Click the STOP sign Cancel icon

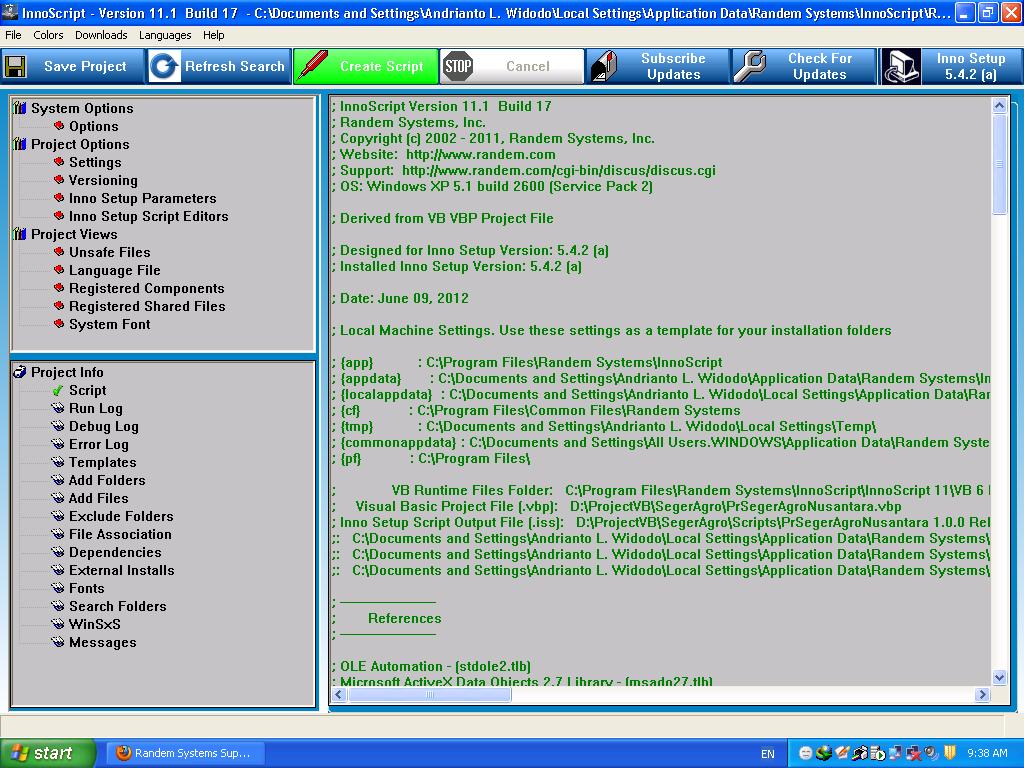[458, 67]
